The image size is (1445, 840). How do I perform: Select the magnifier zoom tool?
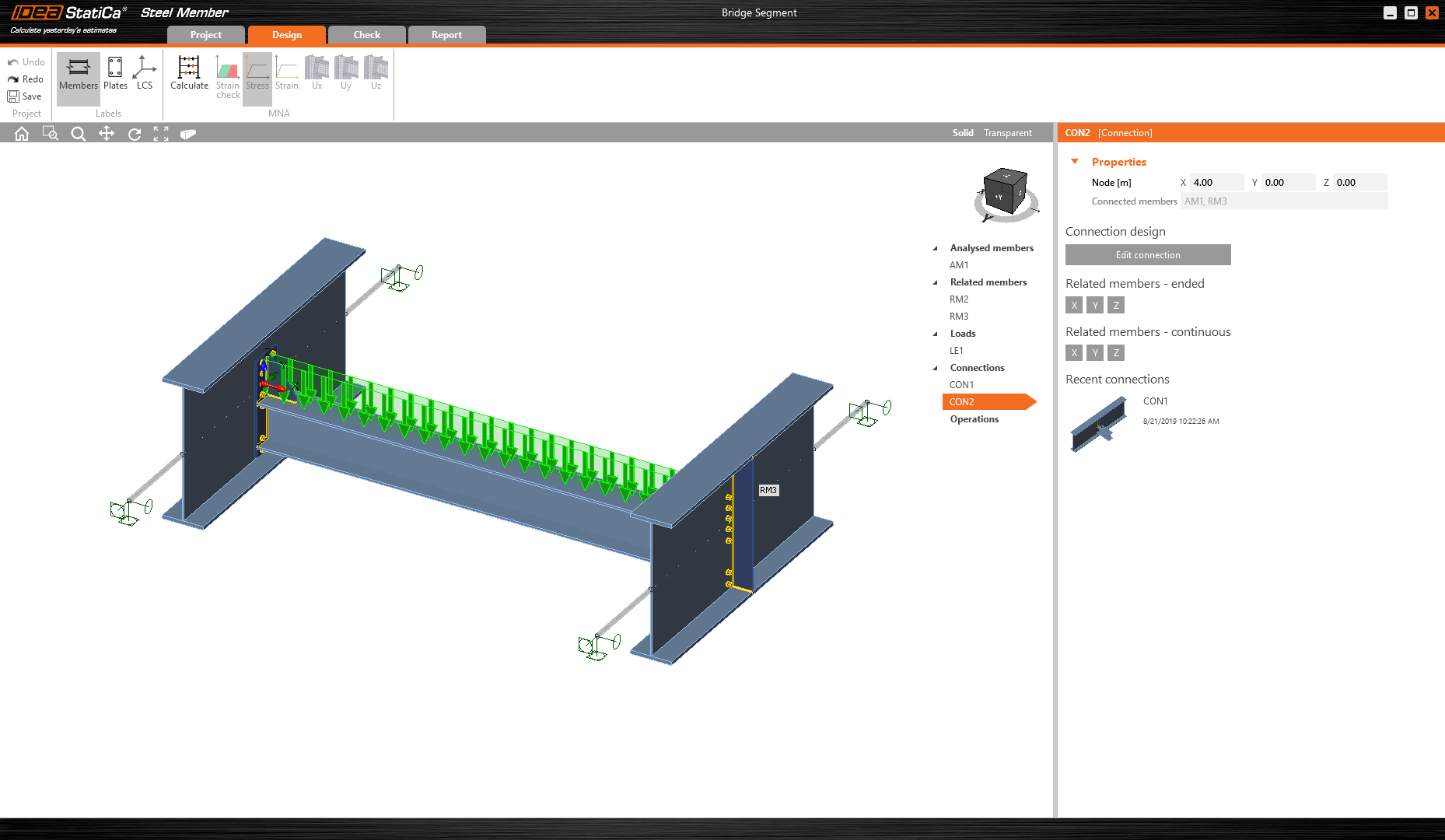(x=78, y=134)
